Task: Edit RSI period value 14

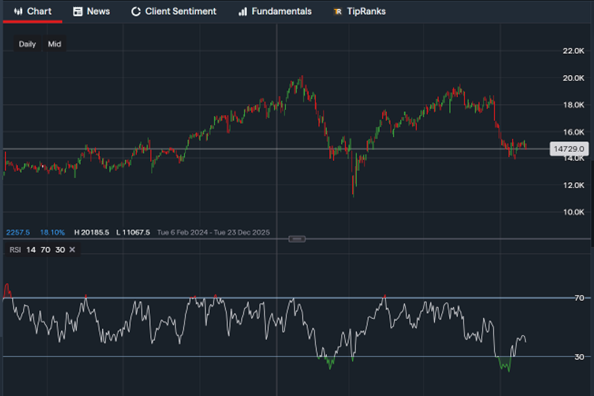Action: tap(31, 250)
